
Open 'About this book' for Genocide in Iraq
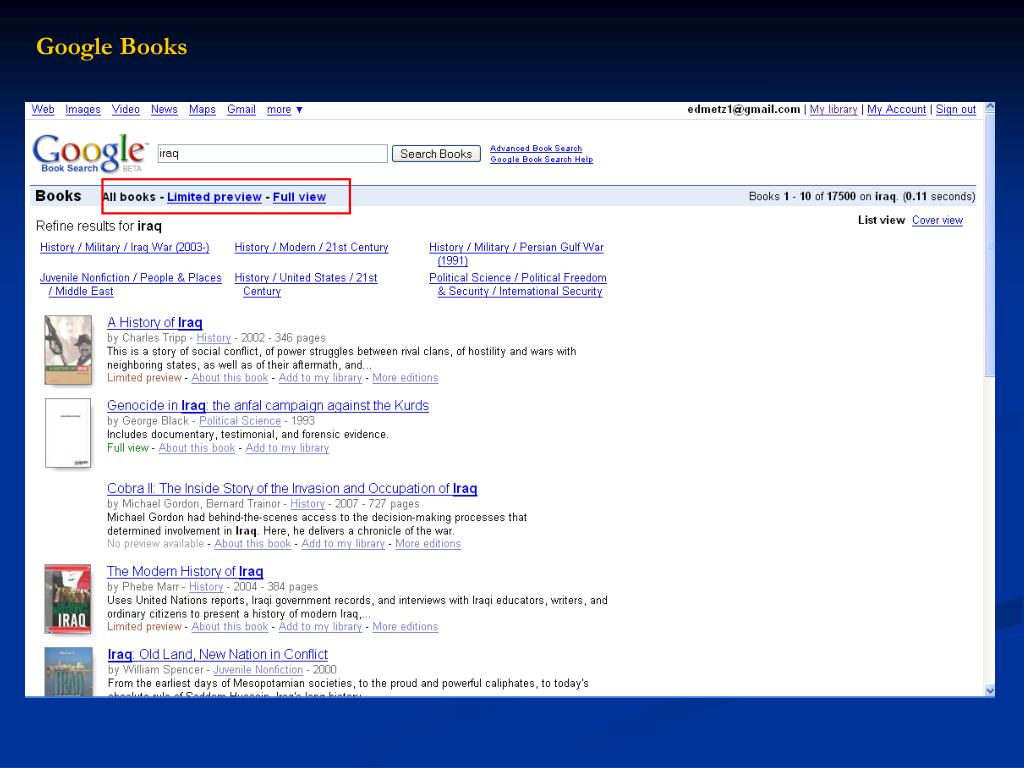tap(197, 448)
